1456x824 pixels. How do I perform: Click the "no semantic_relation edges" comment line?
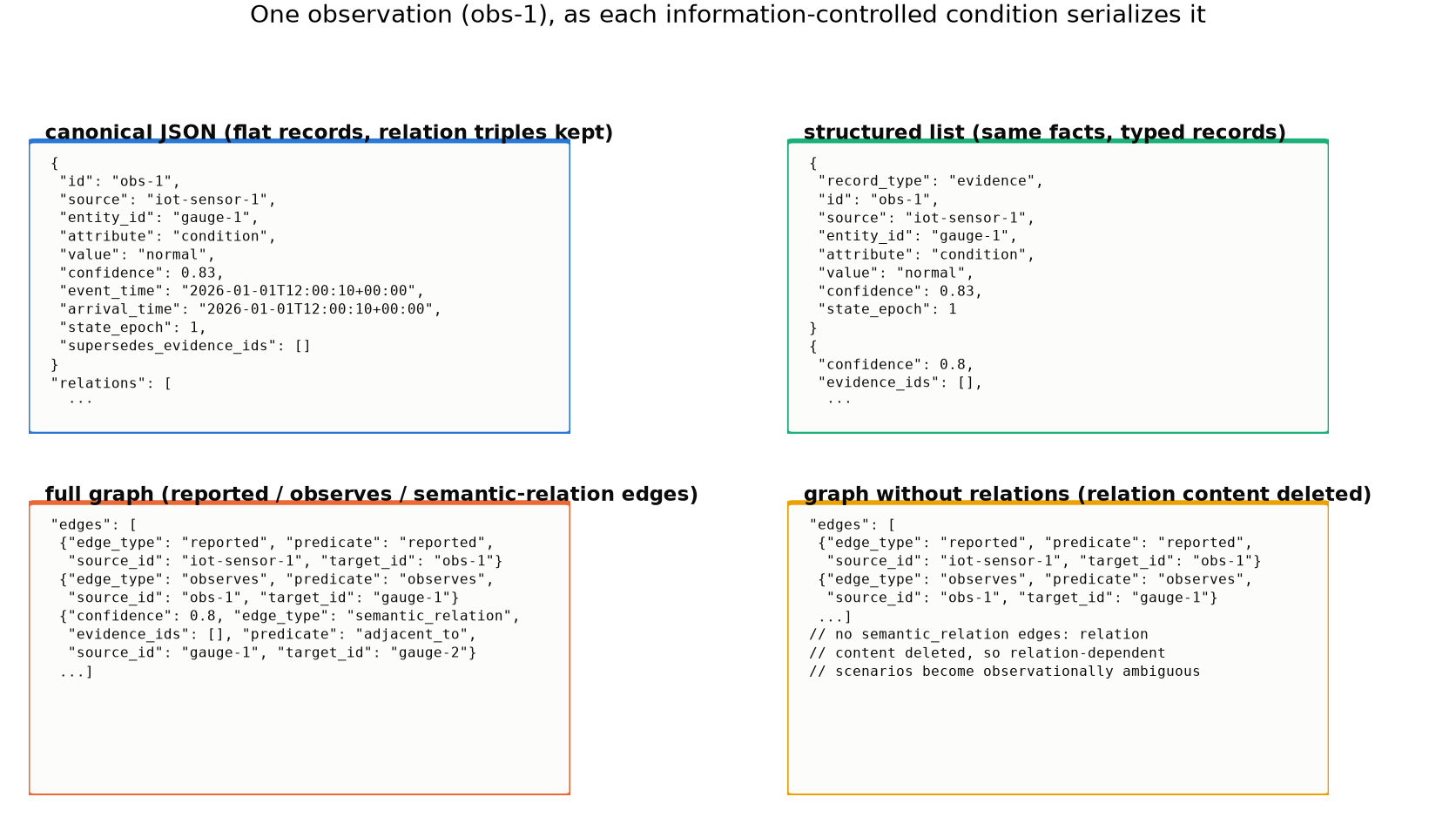tap(979, 634)
